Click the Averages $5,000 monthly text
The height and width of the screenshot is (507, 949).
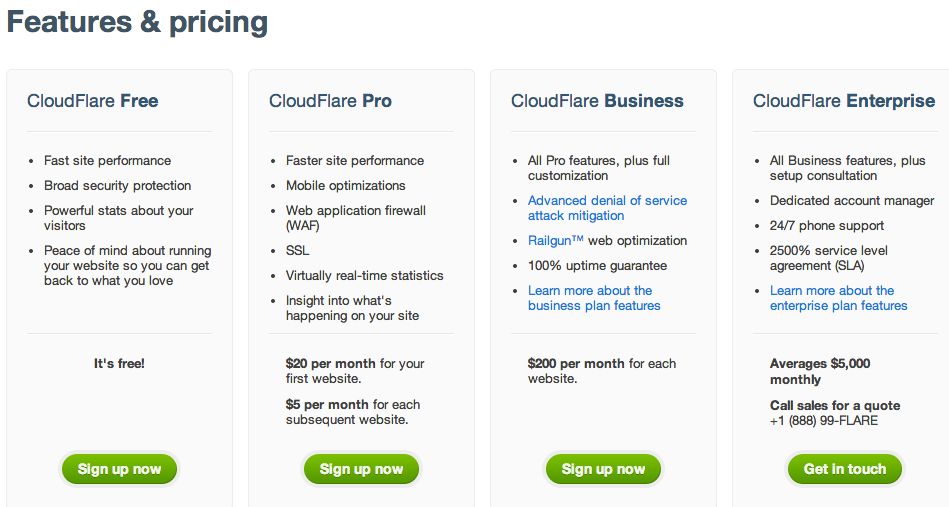click(820, 371)
